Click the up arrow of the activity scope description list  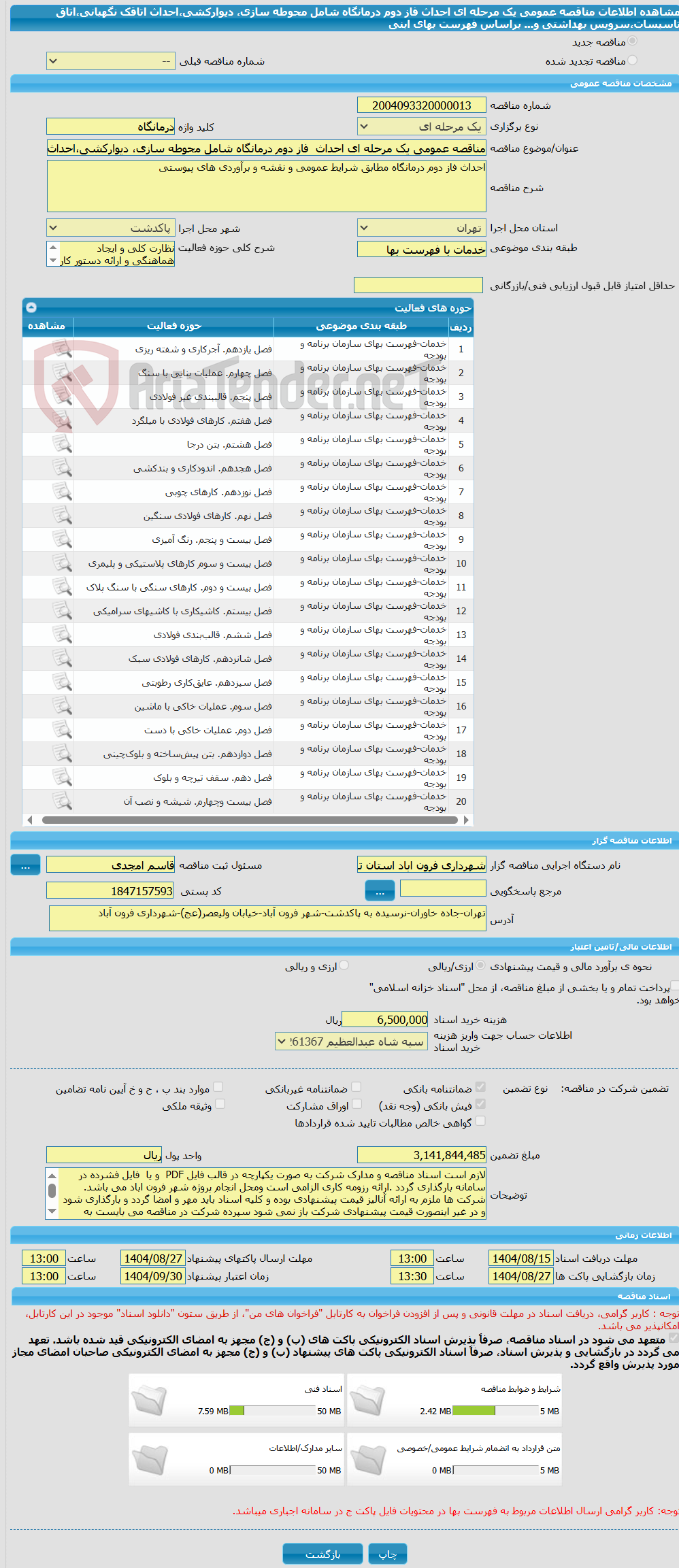coord(53,247)
